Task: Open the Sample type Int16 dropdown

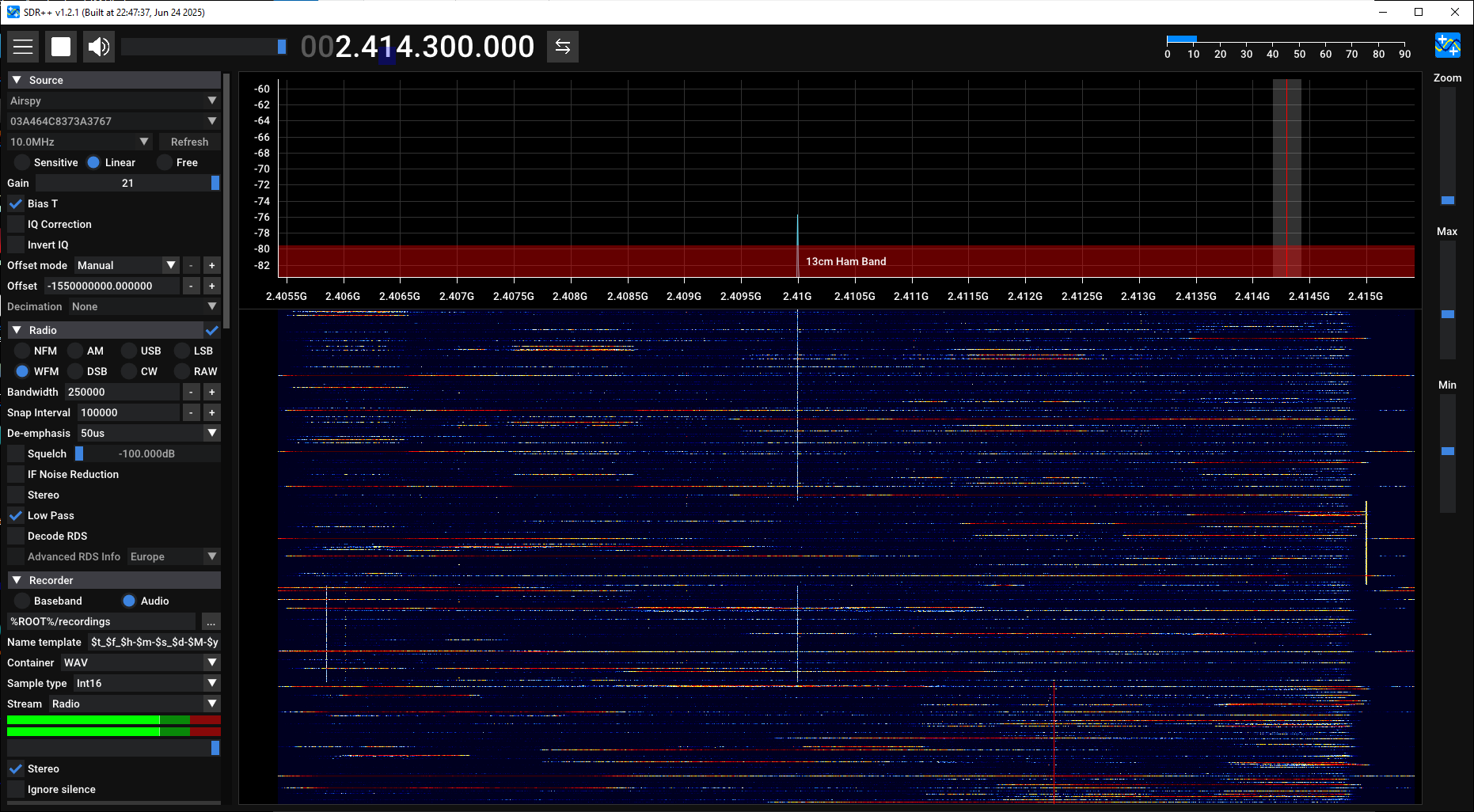Action: point(146,683)
